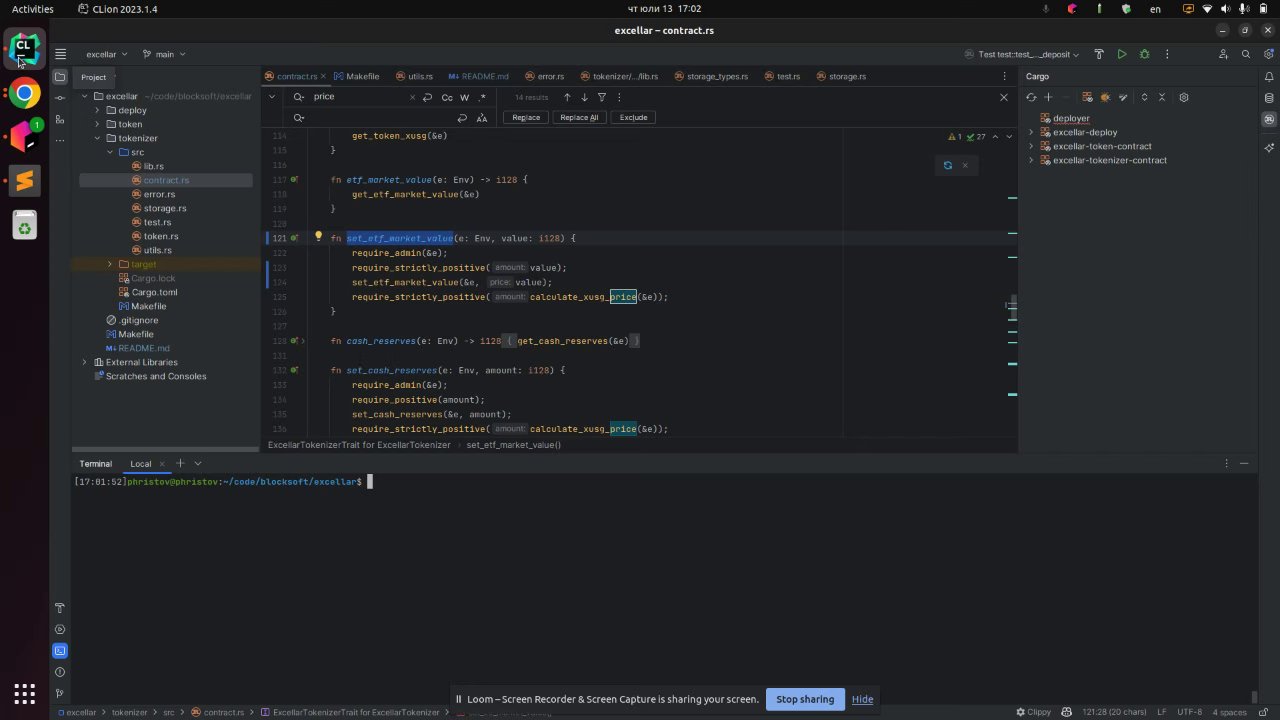The width and height of the screenshot is (1280, 720).
Task: Open Activities overview in top bar
Action: 33,9
